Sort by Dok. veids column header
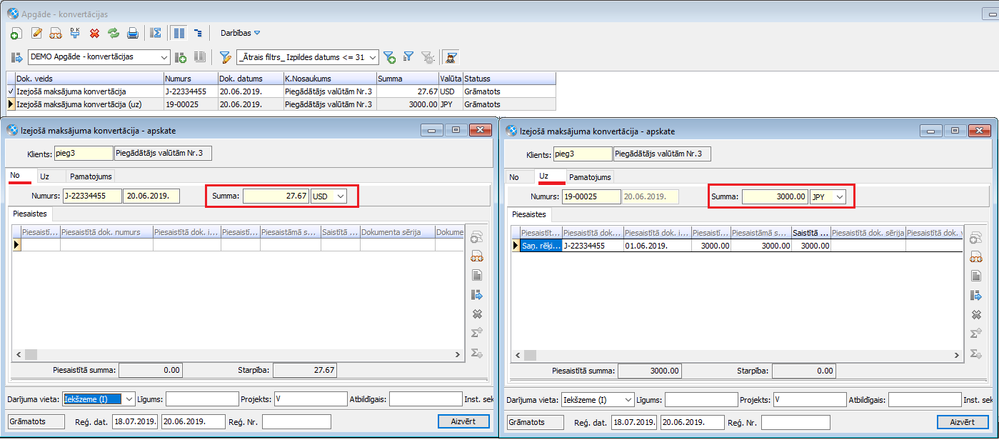 coord(89,78)
